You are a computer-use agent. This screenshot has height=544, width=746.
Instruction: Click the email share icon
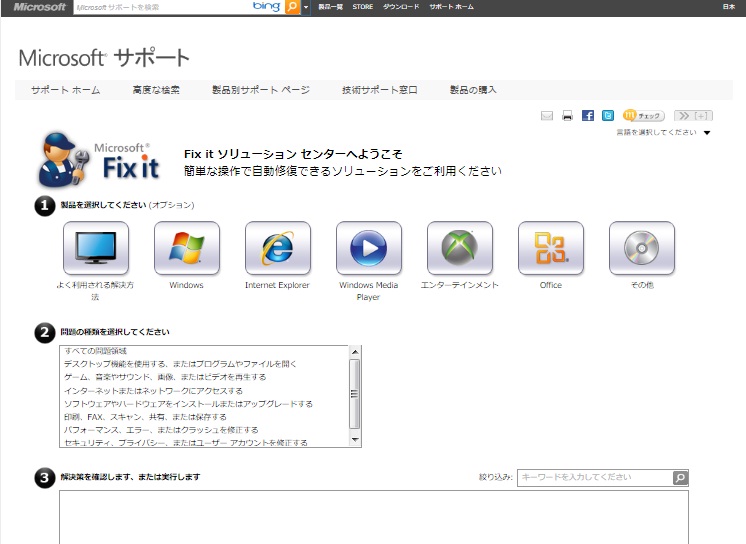(547, 116)
